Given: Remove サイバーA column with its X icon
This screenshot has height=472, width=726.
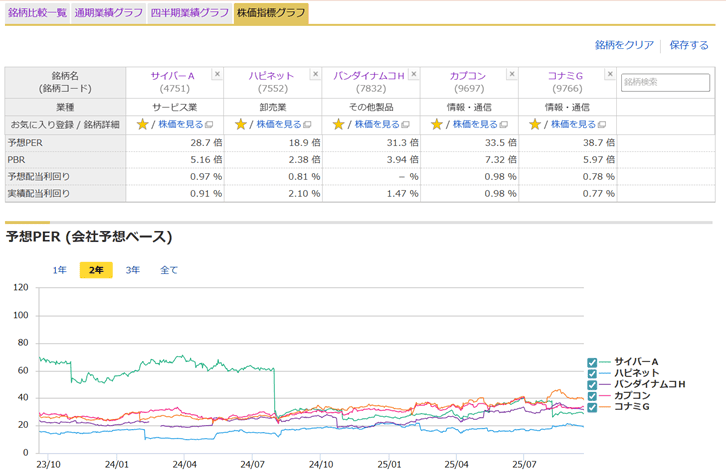Looking at the screenshot, I should click(217, 75).
